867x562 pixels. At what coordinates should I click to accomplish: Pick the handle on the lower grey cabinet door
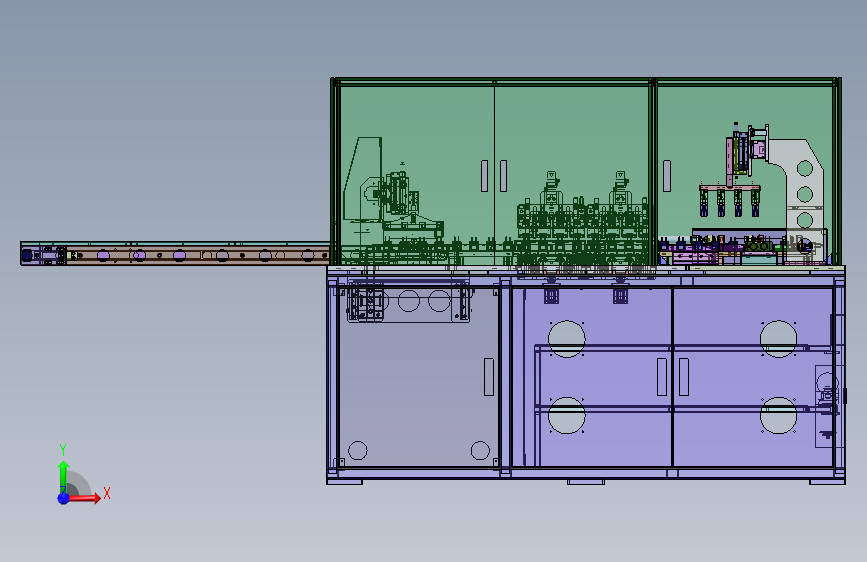[488, 377]
